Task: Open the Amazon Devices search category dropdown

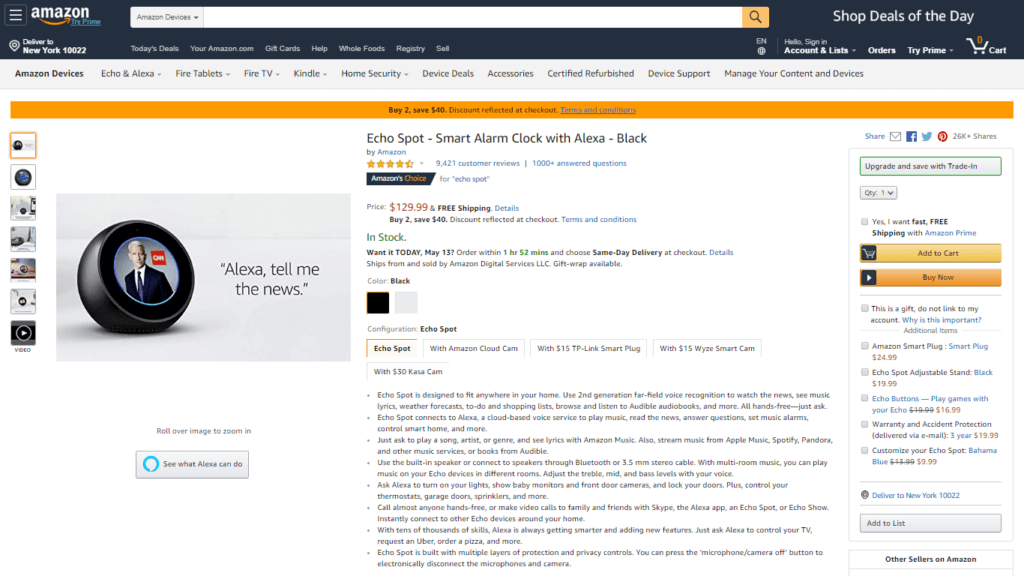Action: click(166, 17)
